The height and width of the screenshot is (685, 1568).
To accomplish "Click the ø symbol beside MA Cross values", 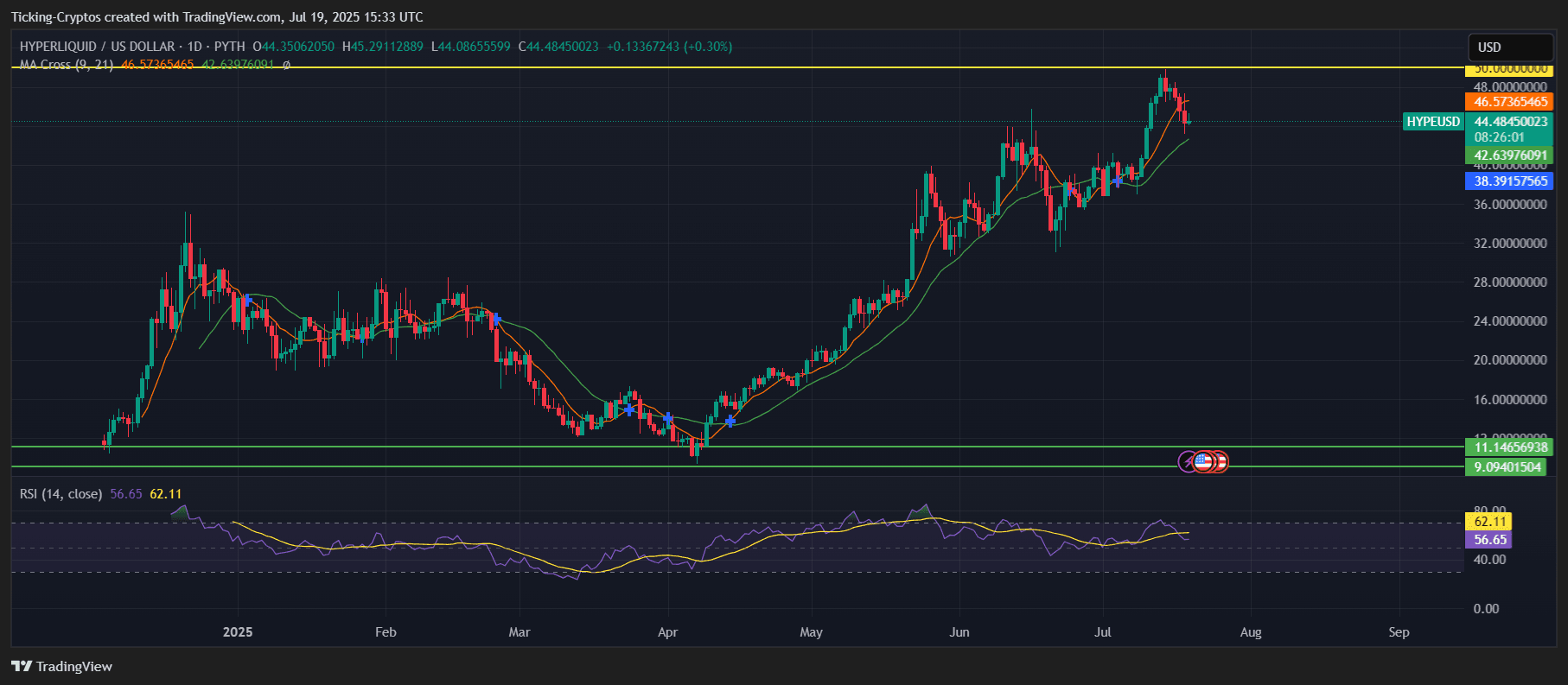I will click(x=286, y=65).
